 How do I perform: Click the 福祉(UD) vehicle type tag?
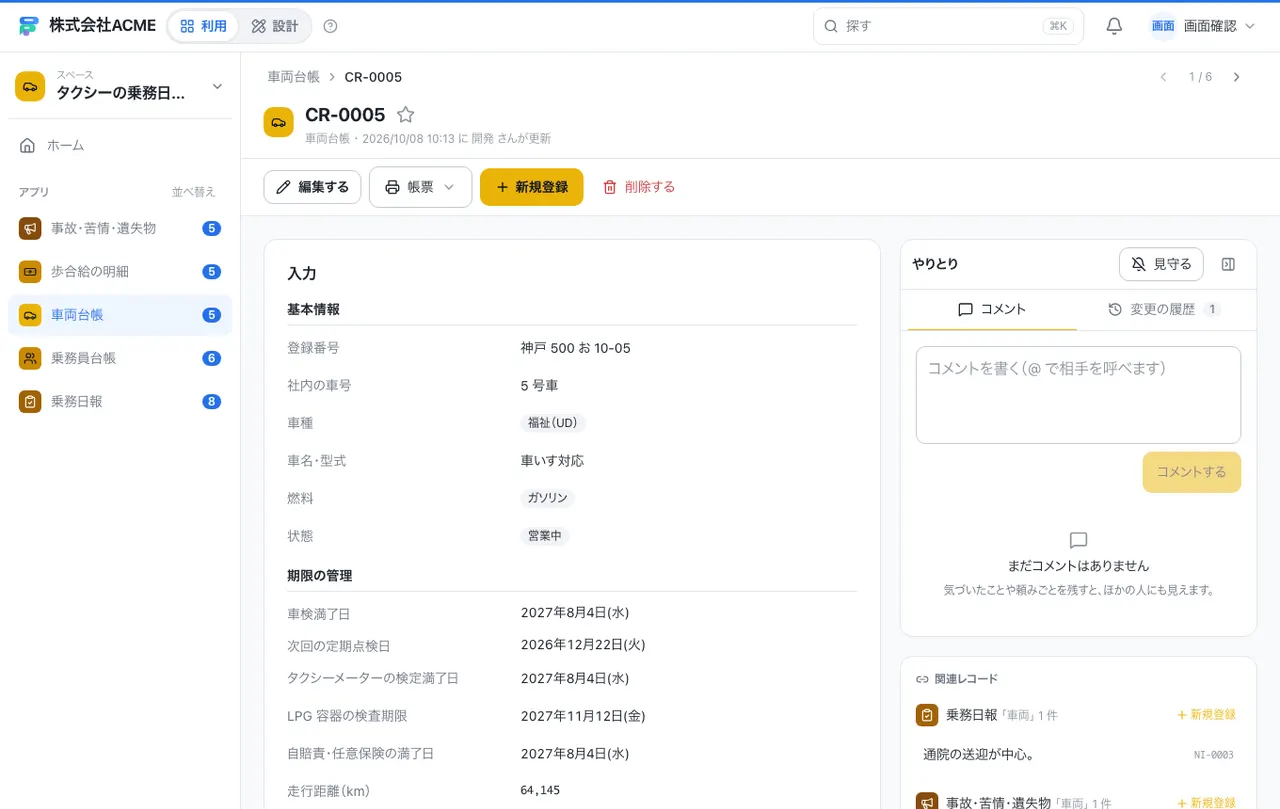pos(552,423)
